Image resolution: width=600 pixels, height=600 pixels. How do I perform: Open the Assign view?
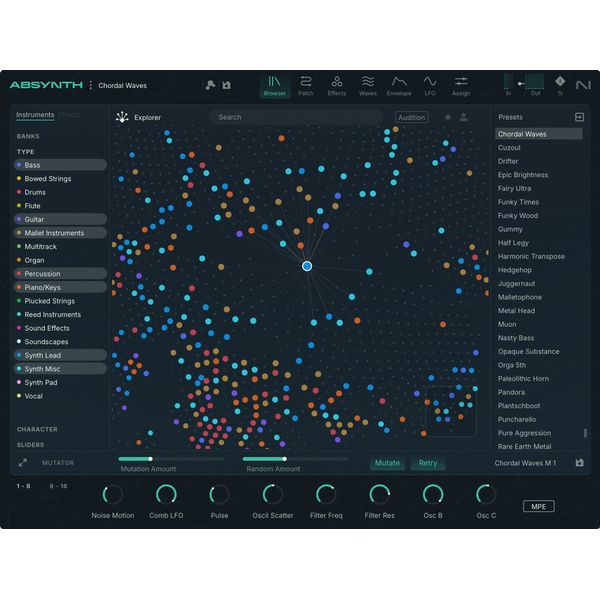pyautogui.click(x=461, y=86)
